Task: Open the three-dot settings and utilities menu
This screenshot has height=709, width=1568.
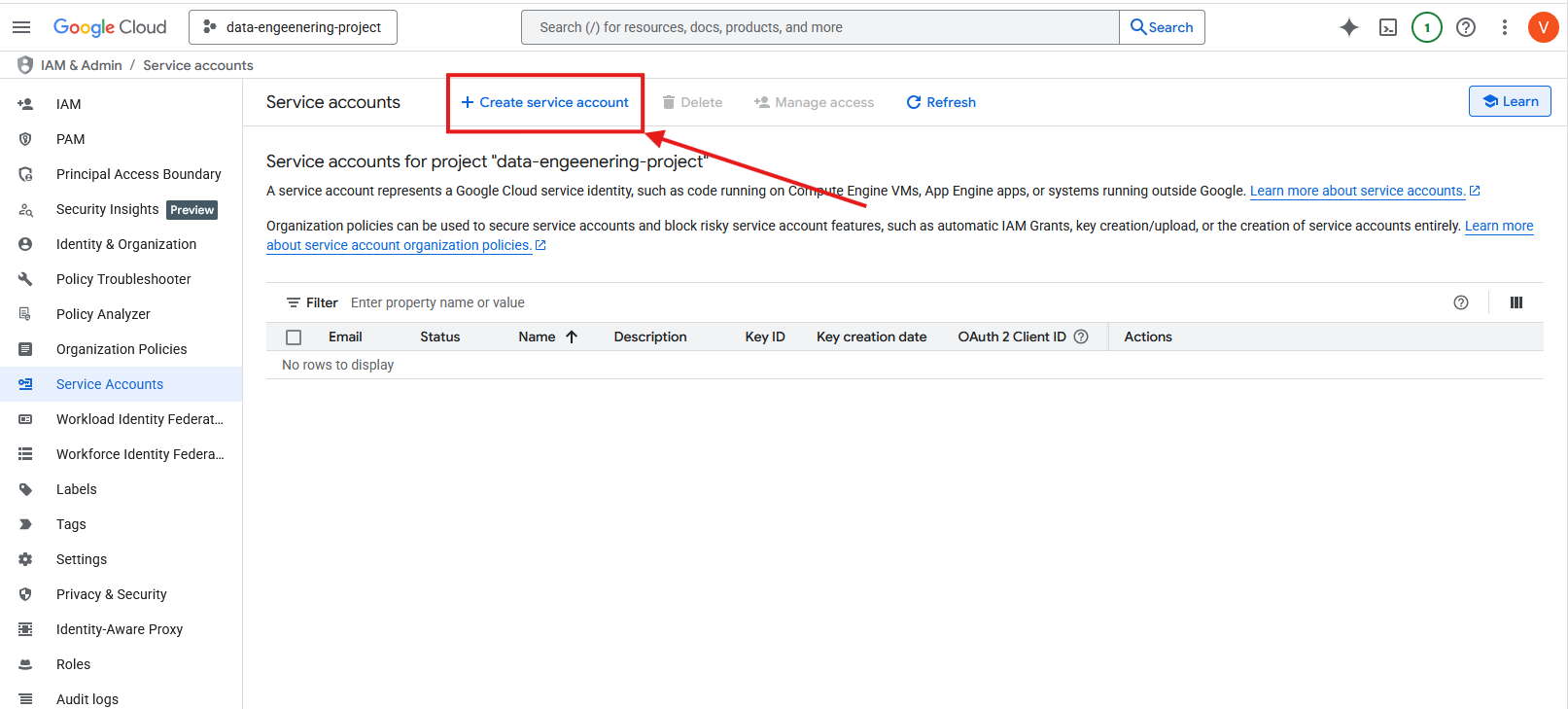Action: point(1504,27)
